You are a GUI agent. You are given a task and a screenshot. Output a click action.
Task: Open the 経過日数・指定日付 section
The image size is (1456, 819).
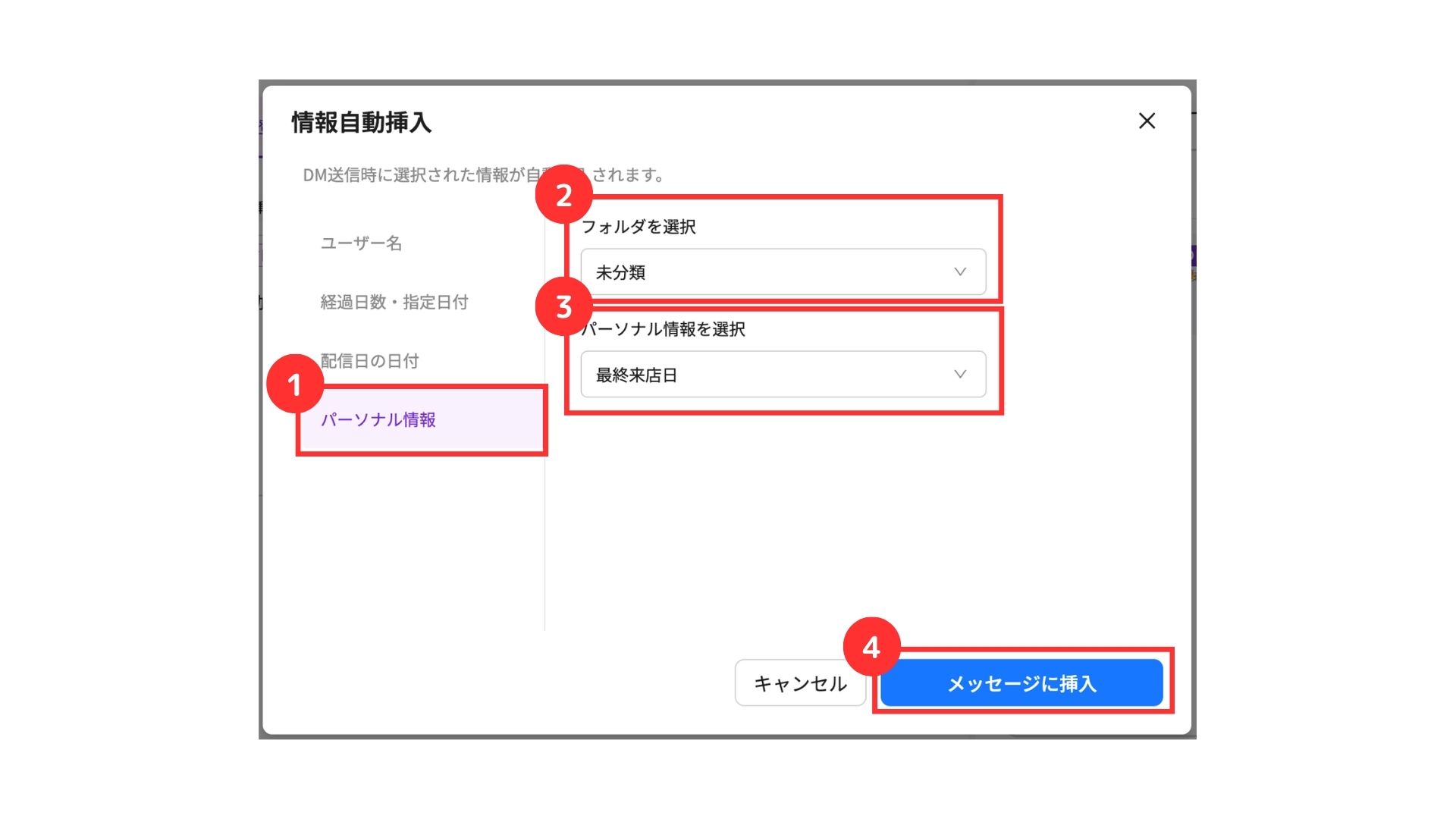394,302
